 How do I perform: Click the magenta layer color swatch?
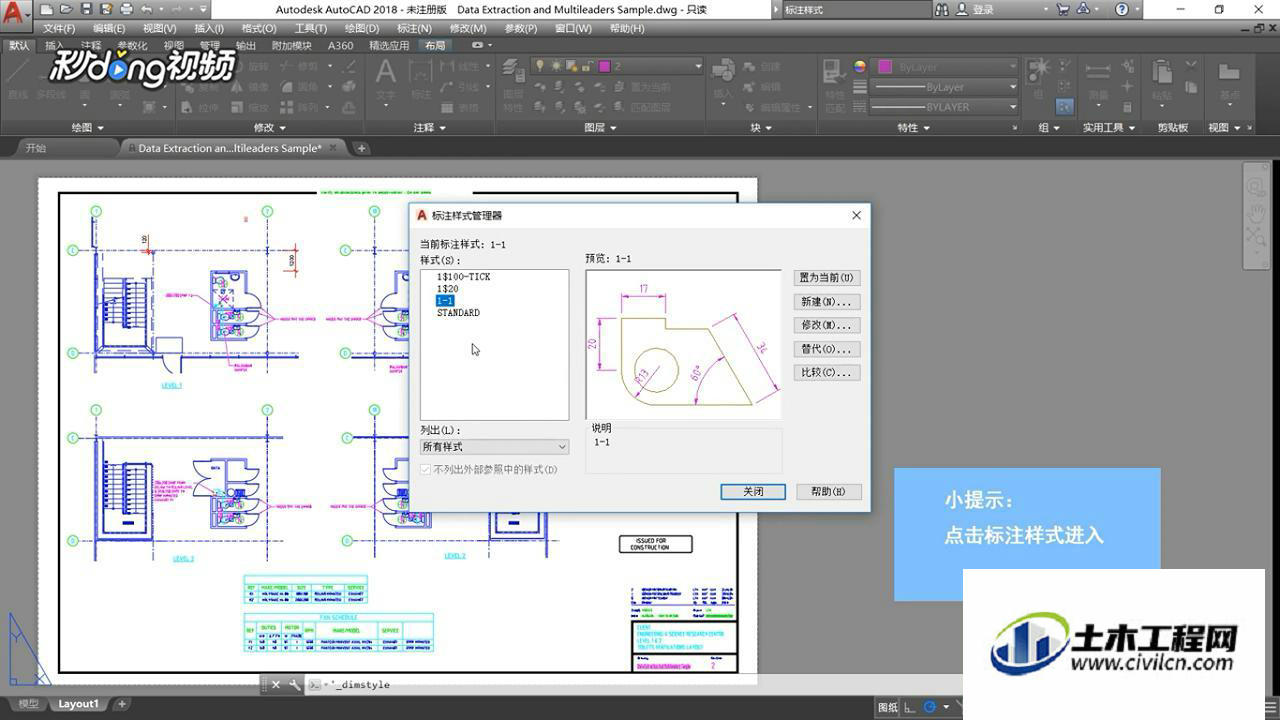[605, 66]
